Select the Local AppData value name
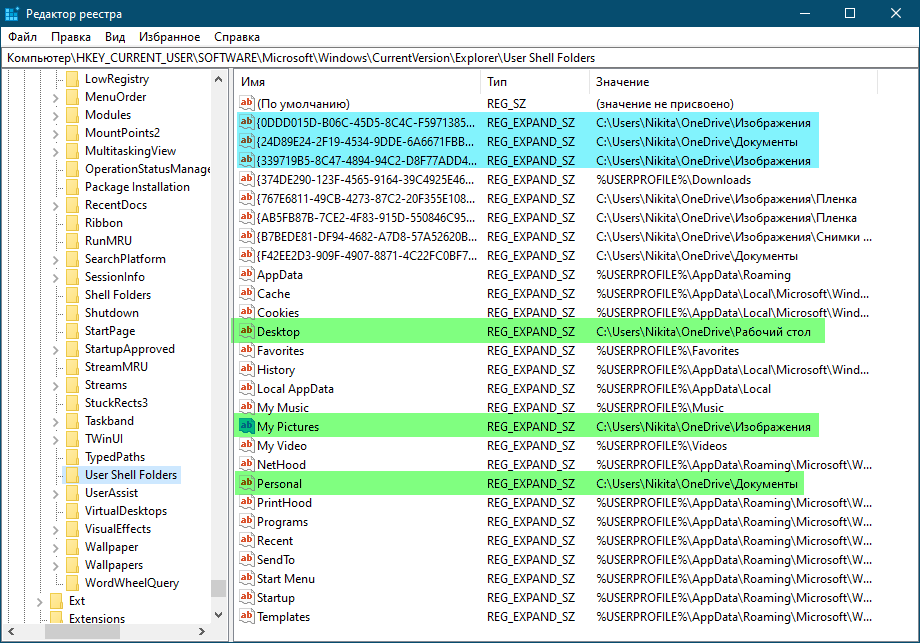This screenshot has width=920, height=643. tap(295, 388)
